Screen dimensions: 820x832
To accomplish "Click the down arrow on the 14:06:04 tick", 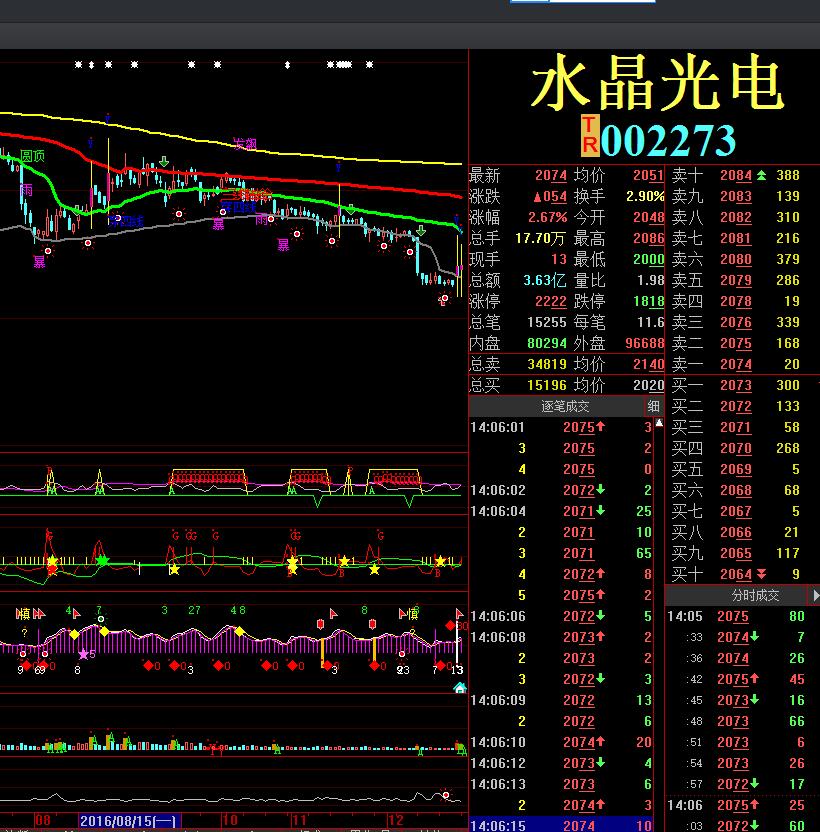I will coord(600,510).
